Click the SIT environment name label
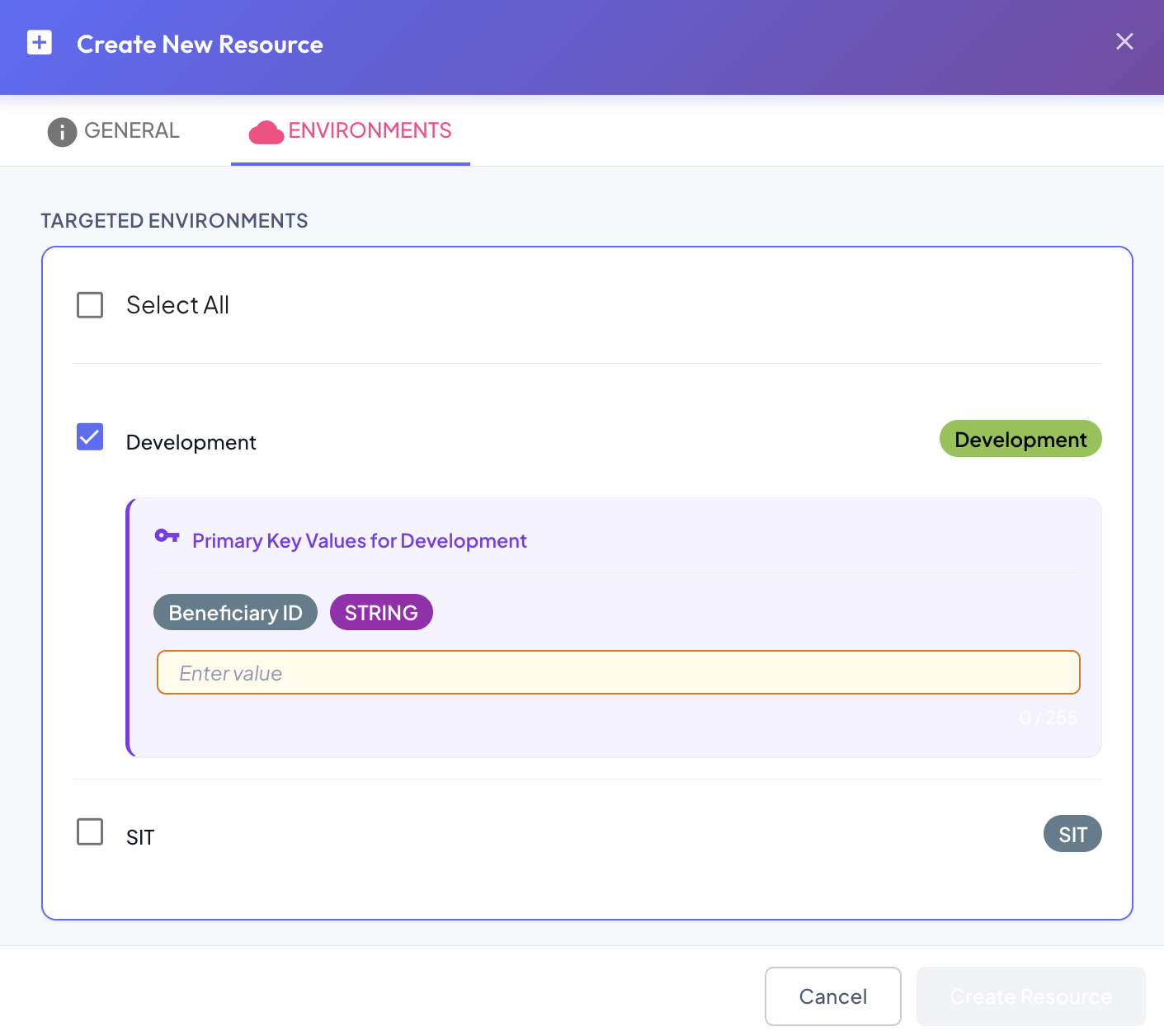Image resolution: width=1164 pixels, height=1036 pixels. [x=140, y=837]
